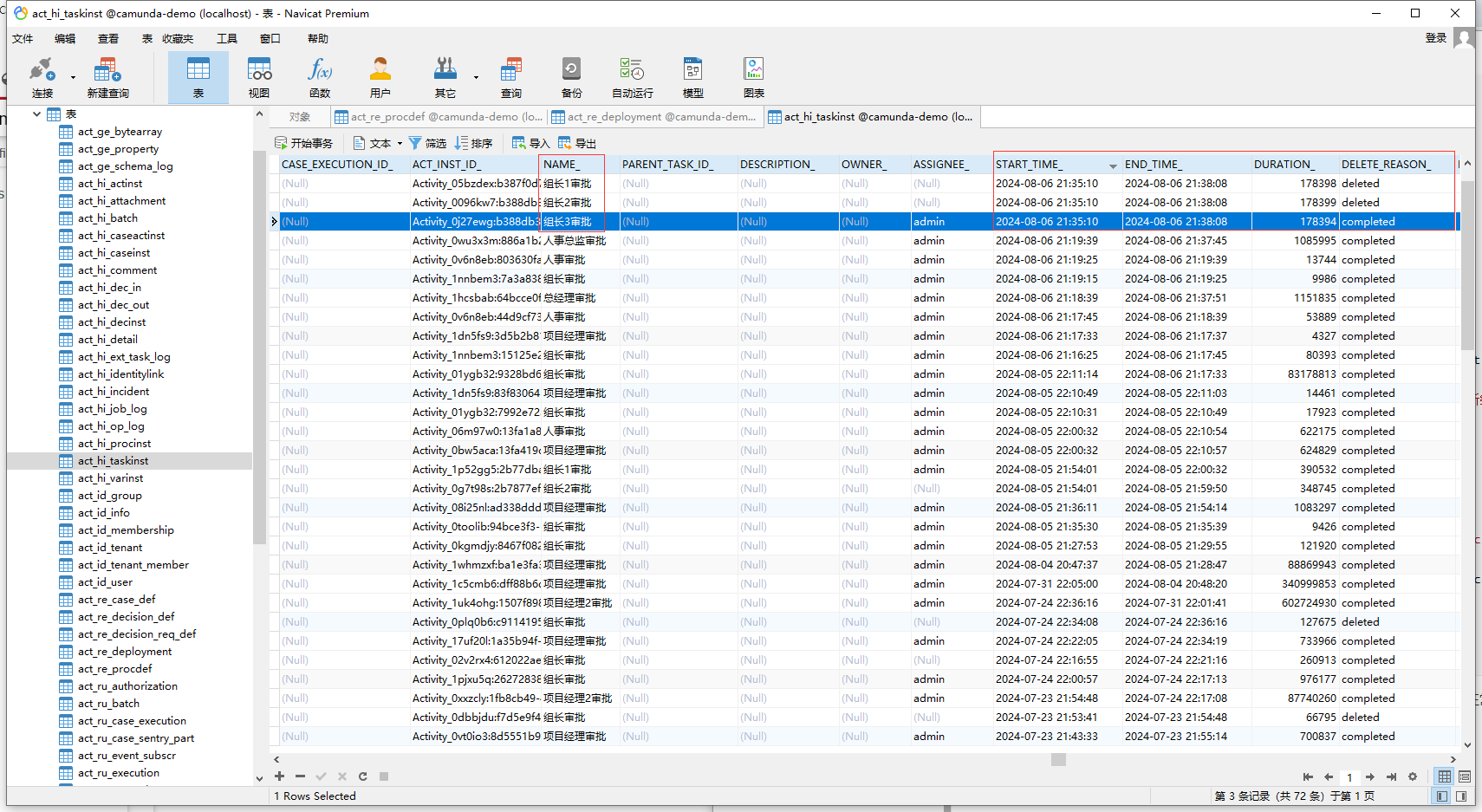This screenshot has width=1482, height=812.
Task: Click the START_TIME_ sort dropdown arrow
Action: point(1113,165)
